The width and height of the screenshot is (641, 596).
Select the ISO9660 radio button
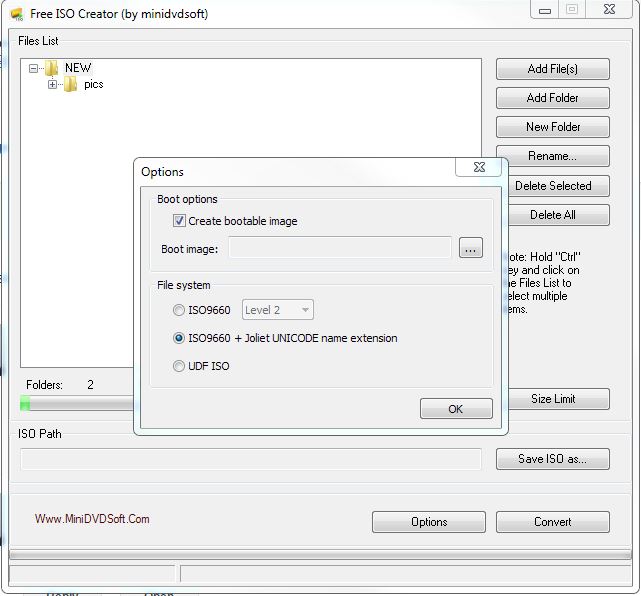(180, 310)
